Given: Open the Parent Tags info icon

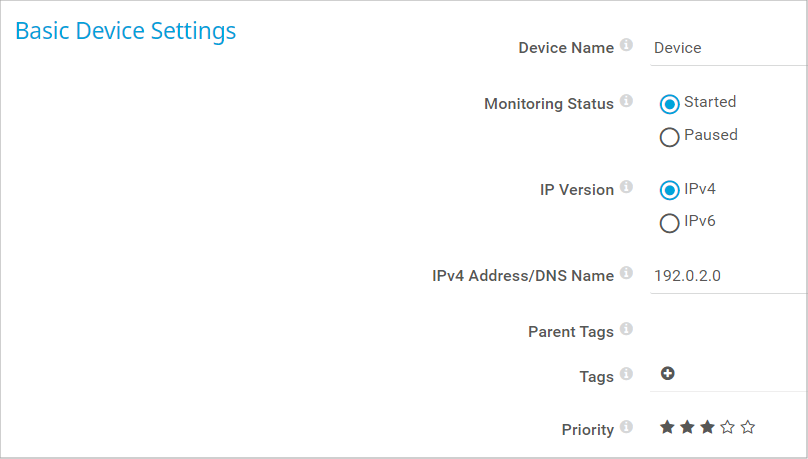Looking at the screenshot, I should coord(626,329).
